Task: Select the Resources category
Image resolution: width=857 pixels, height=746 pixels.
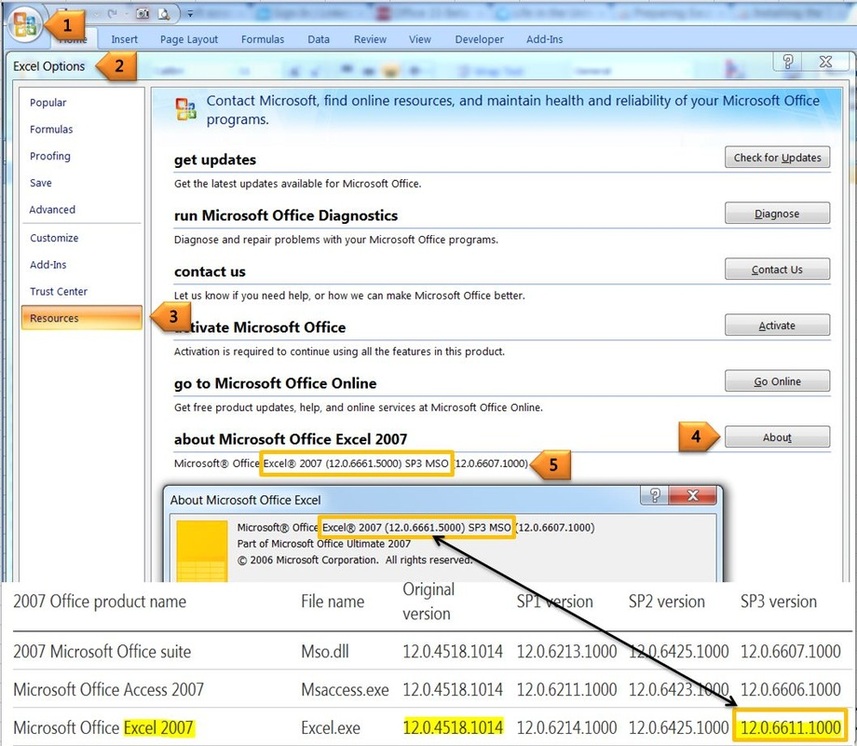Action: coord(81,318)
